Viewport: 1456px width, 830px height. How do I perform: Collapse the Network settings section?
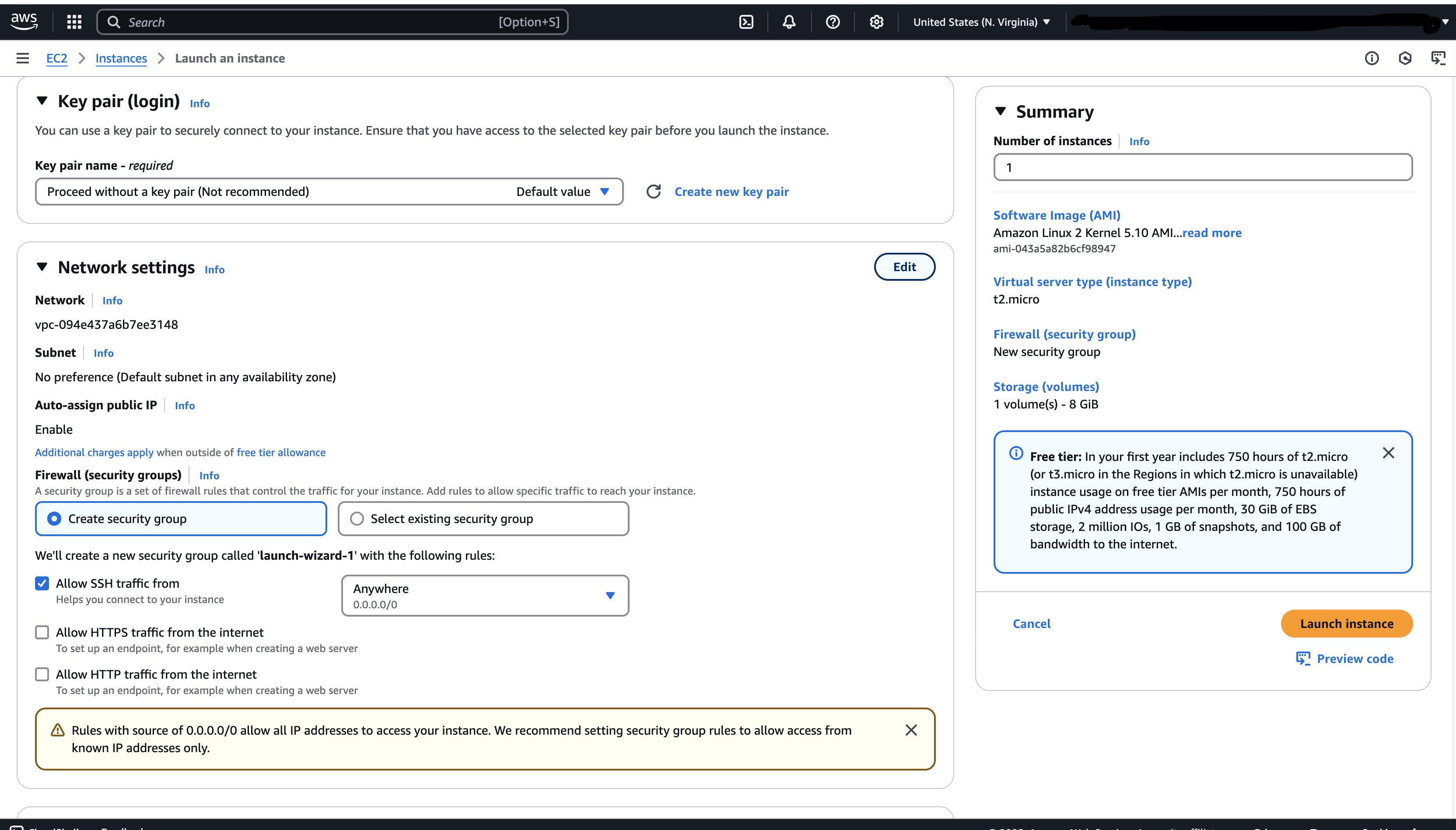tap(42, 267)
